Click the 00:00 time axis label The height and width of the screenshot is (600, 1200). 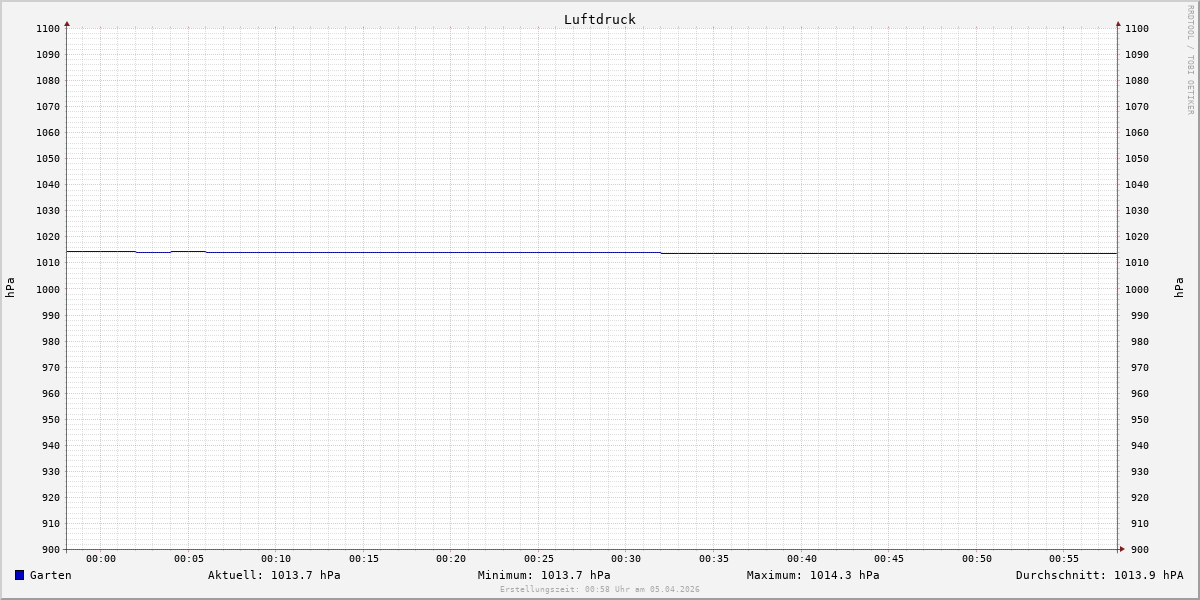101,559
